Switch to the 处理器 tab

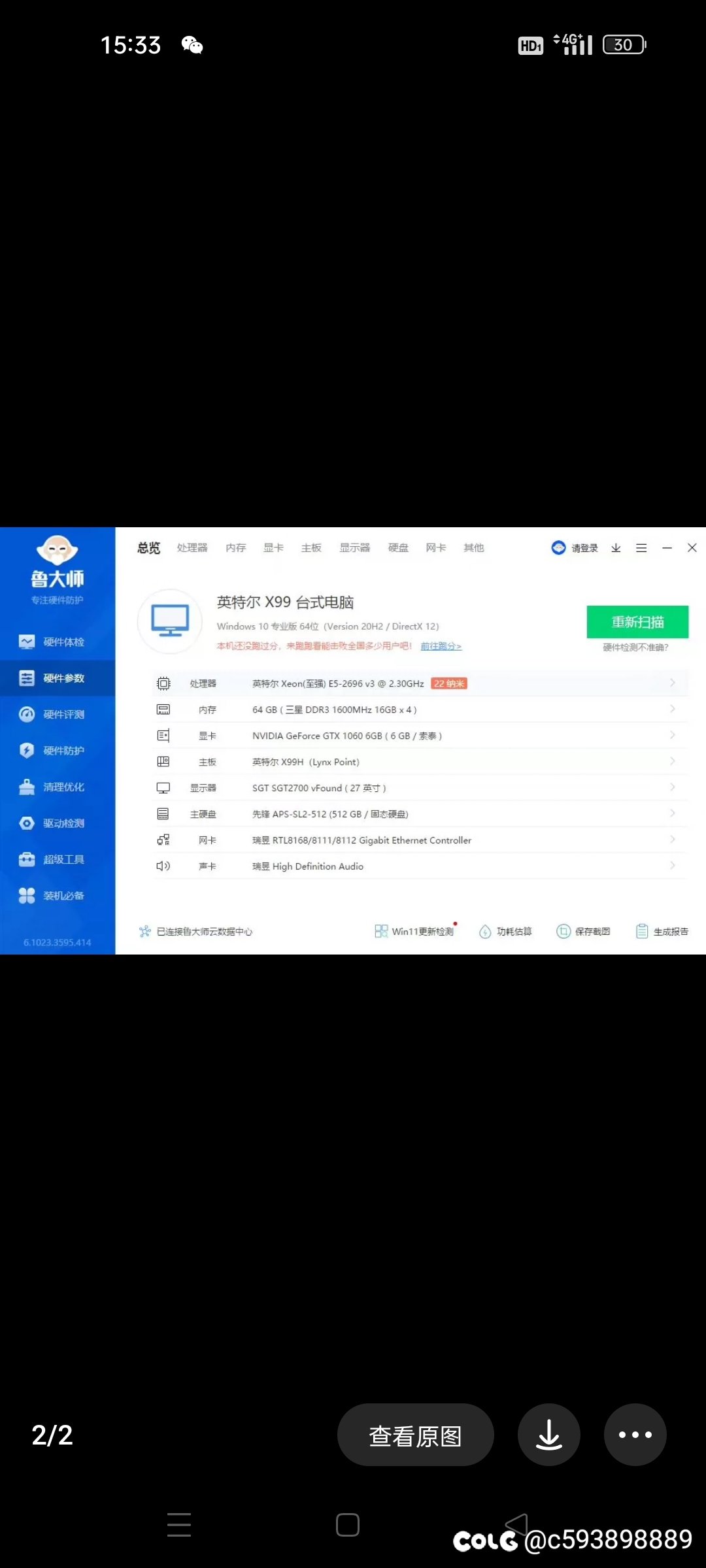[192, 548]
